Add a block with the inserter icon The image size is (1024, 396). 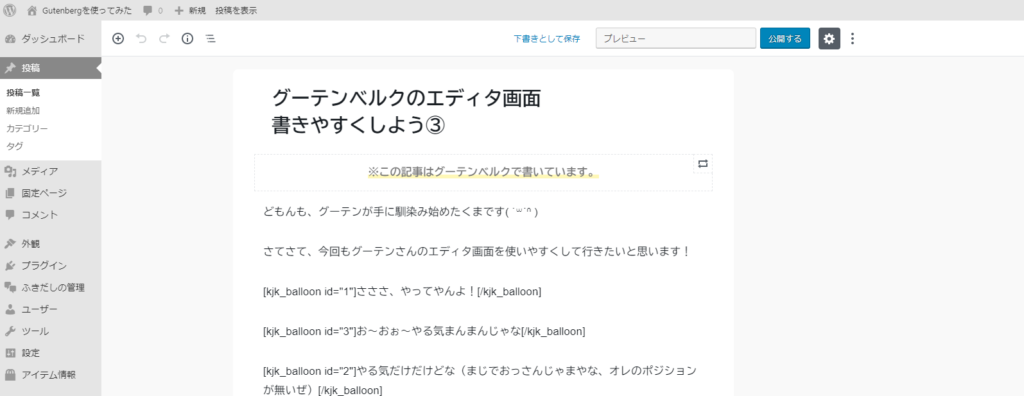tap(118, 39)
